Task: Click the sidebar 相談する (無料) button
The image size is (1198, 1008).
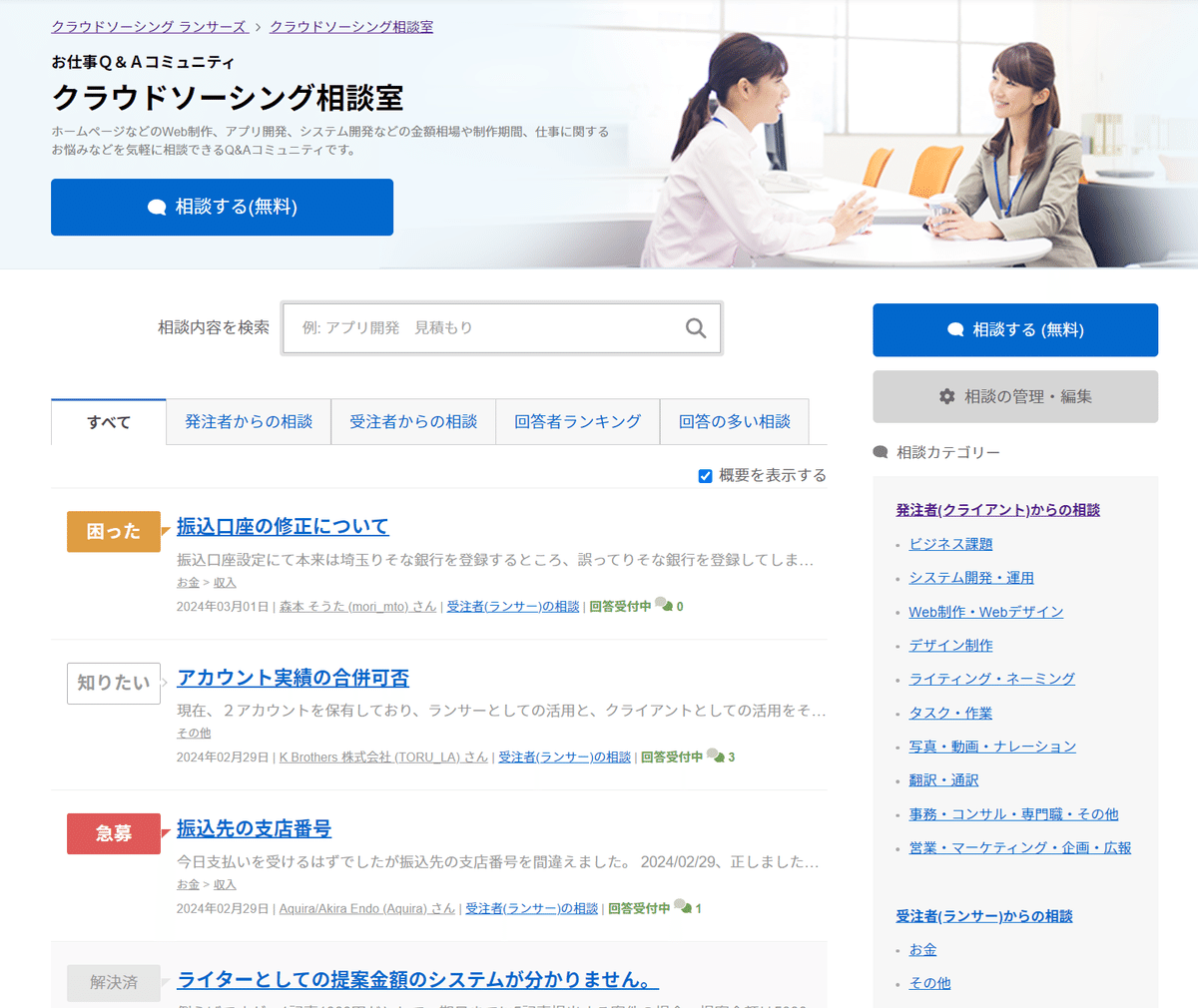Action: click(x=1015, y=329)
